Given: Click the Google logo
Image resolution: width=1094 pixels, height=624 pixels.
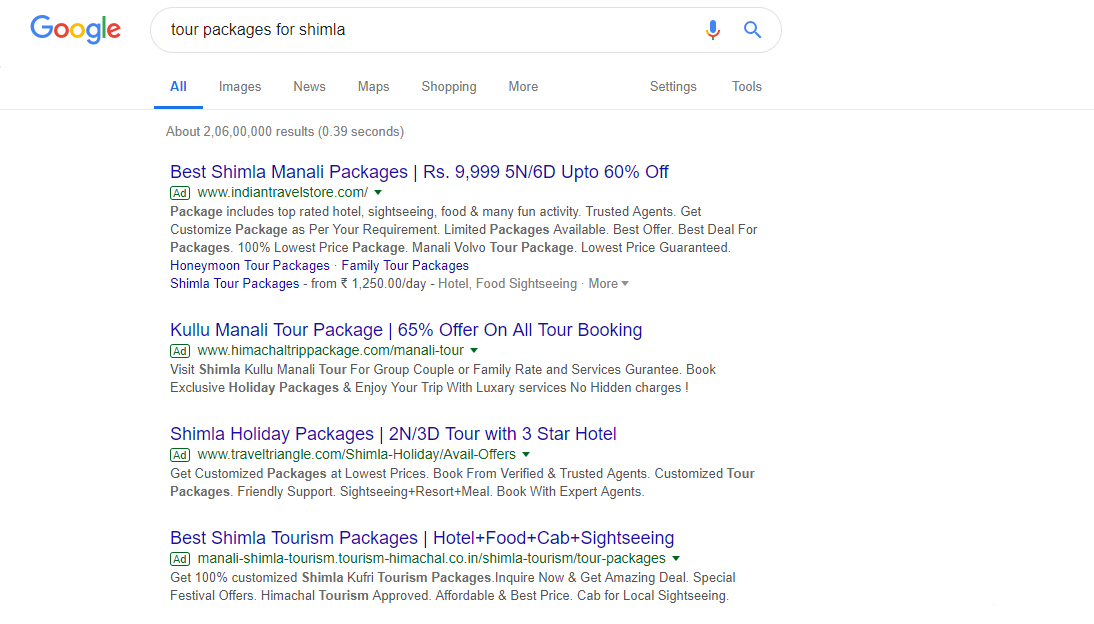Looking at the screenshot, I should (75, 29).
